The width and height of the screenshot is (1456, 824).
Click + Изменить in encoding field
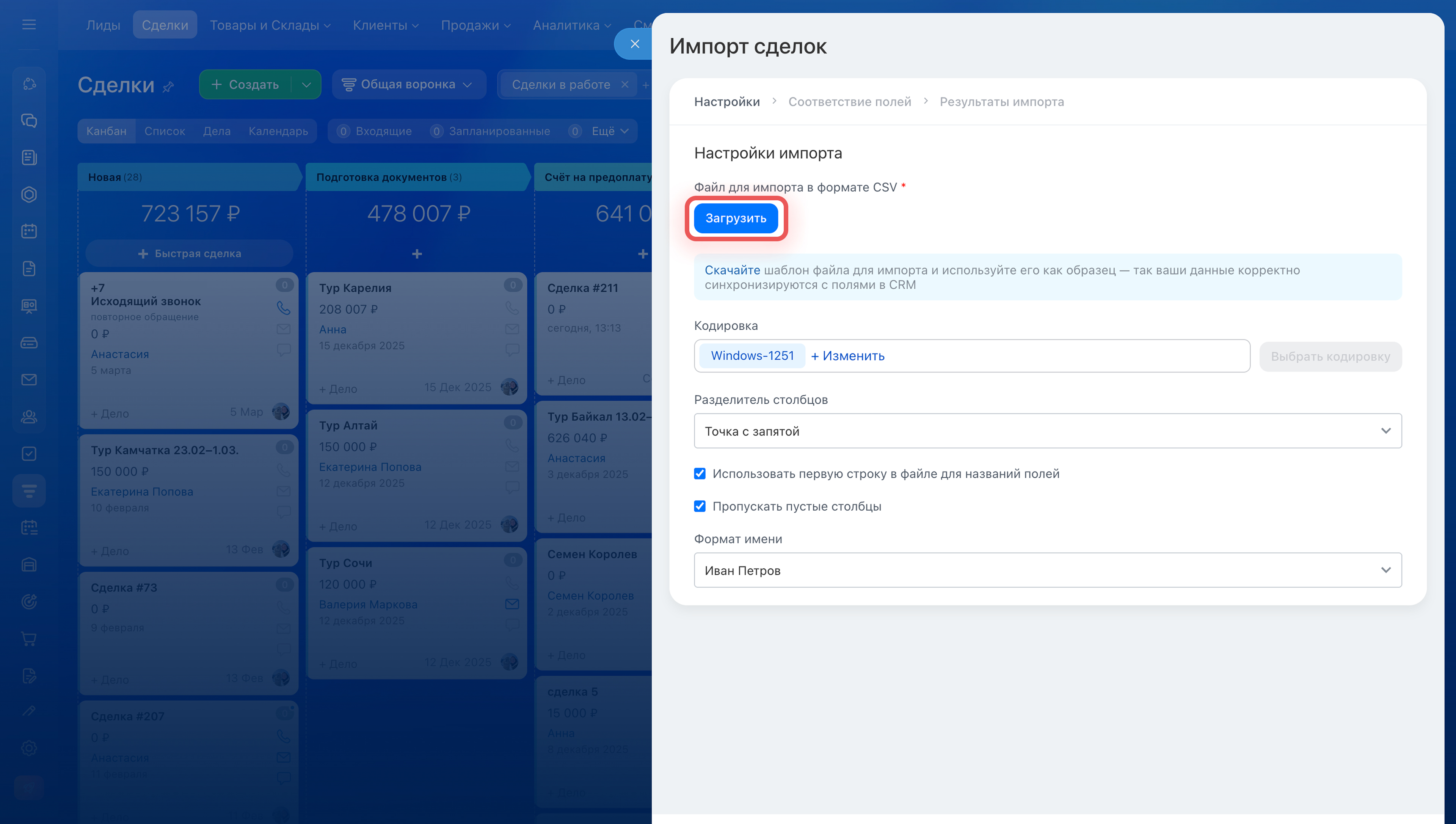847,356
